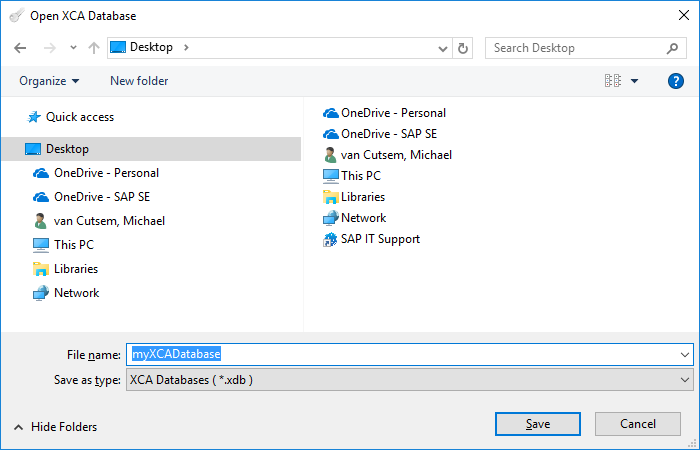Open the change view options dropdown
Image resolution: width=700 pixels, height=450 pixels.
[x=635, y=81]
